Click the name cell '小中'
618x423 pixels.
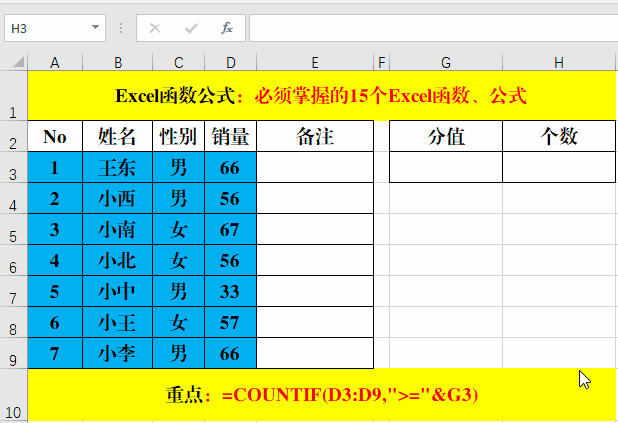[x=117, y=291]
